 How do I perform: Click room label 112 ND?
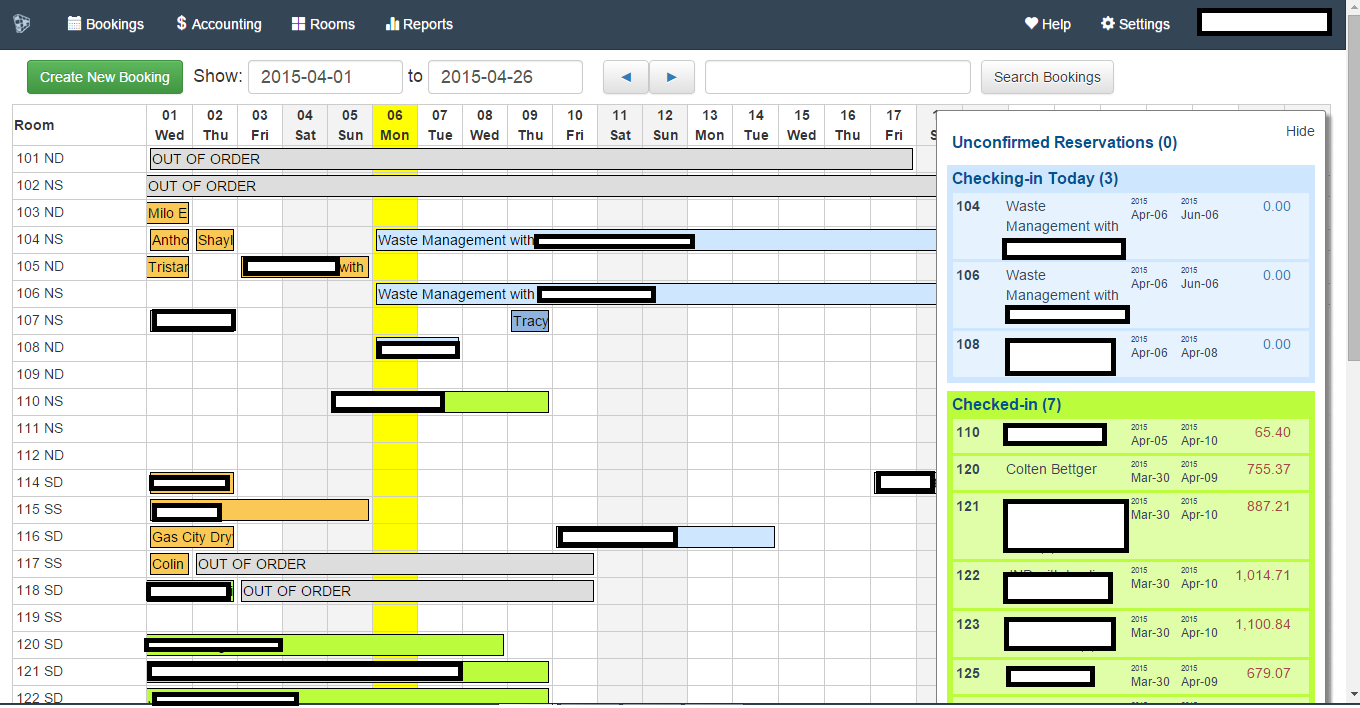40,455
